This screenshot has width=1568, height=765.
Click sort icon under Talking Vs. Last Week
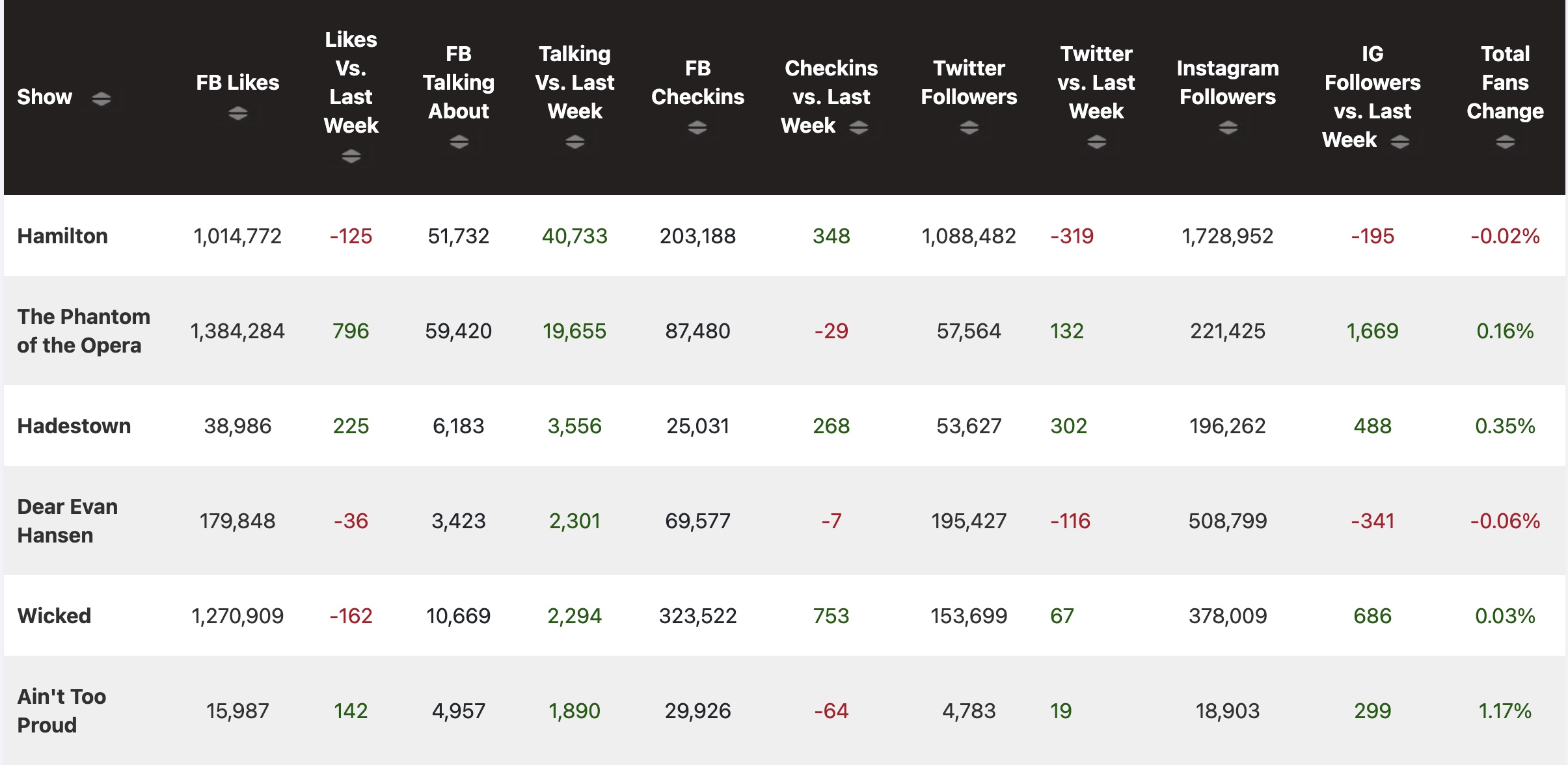coord(574,142)
